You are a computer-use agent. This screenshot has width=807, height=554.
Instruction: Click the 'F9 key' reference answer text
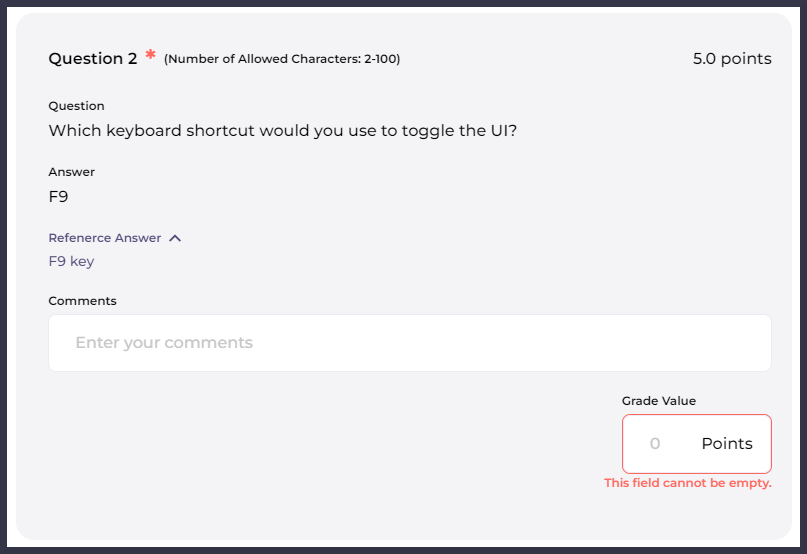click(71, 262)
